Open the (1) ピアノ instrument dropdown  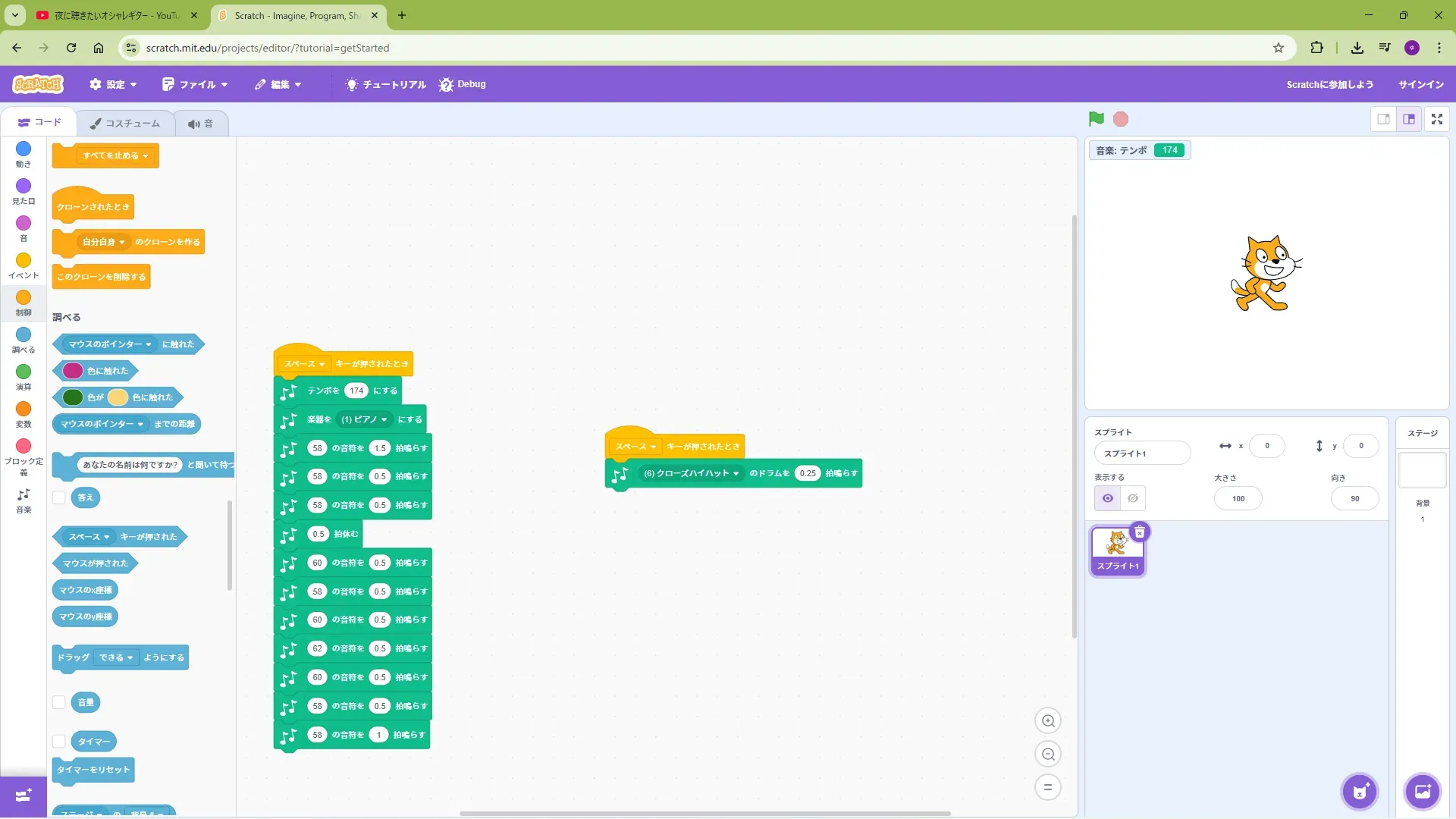click(364, 419)
